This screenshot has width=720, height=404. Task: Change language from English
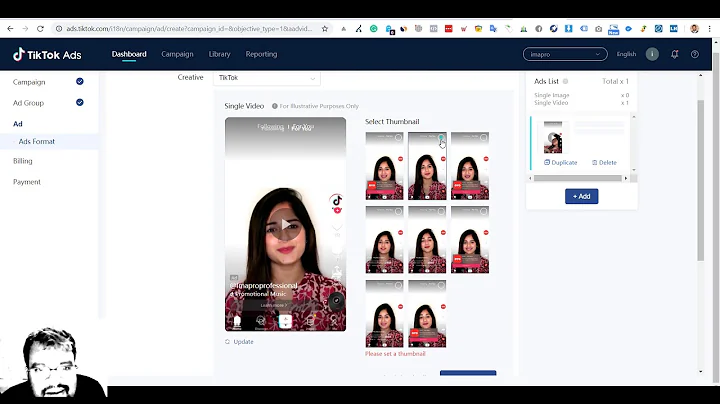[x=626, y=54]
